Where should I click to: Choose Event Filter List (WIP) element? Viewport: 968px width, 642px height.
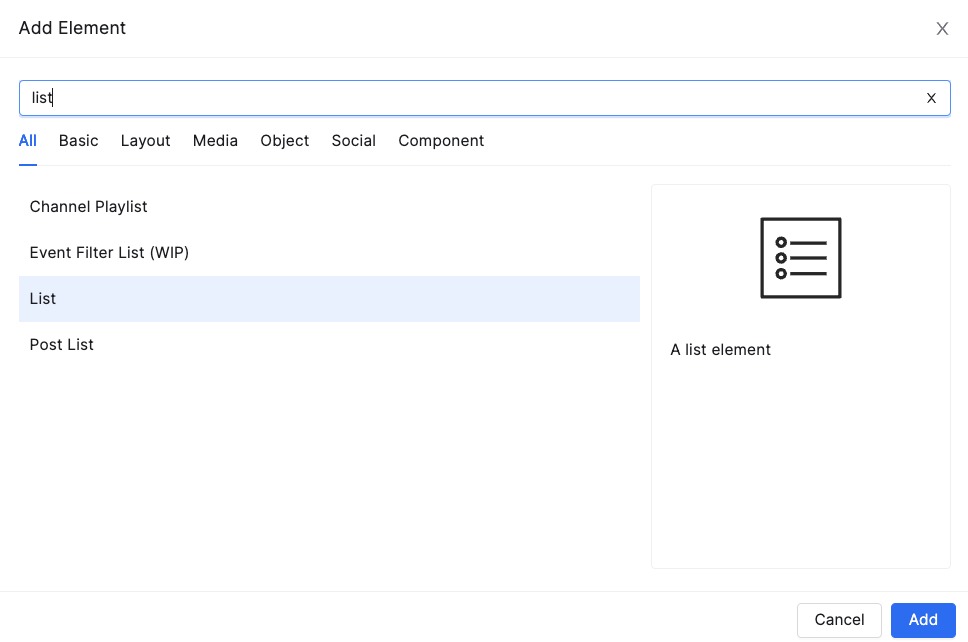pyautogui.click(x=329, y=252)
